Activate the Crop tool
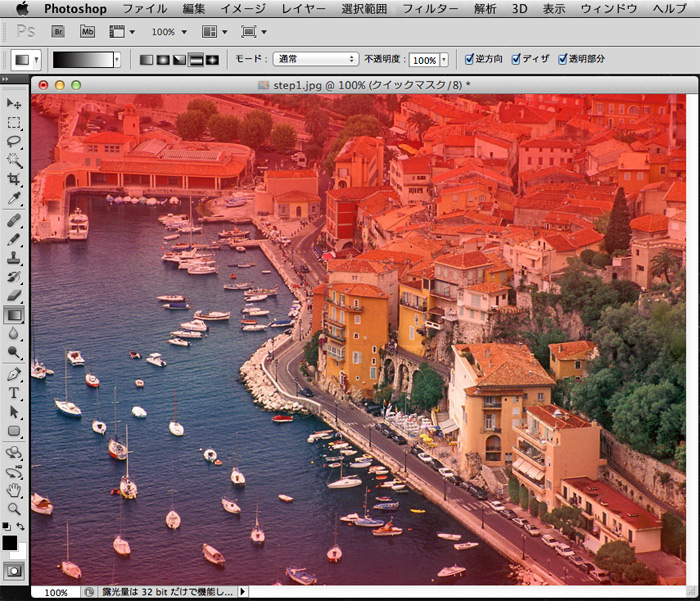Image resolution: width=700 pixels, height=601 pixels. (14, 179)
